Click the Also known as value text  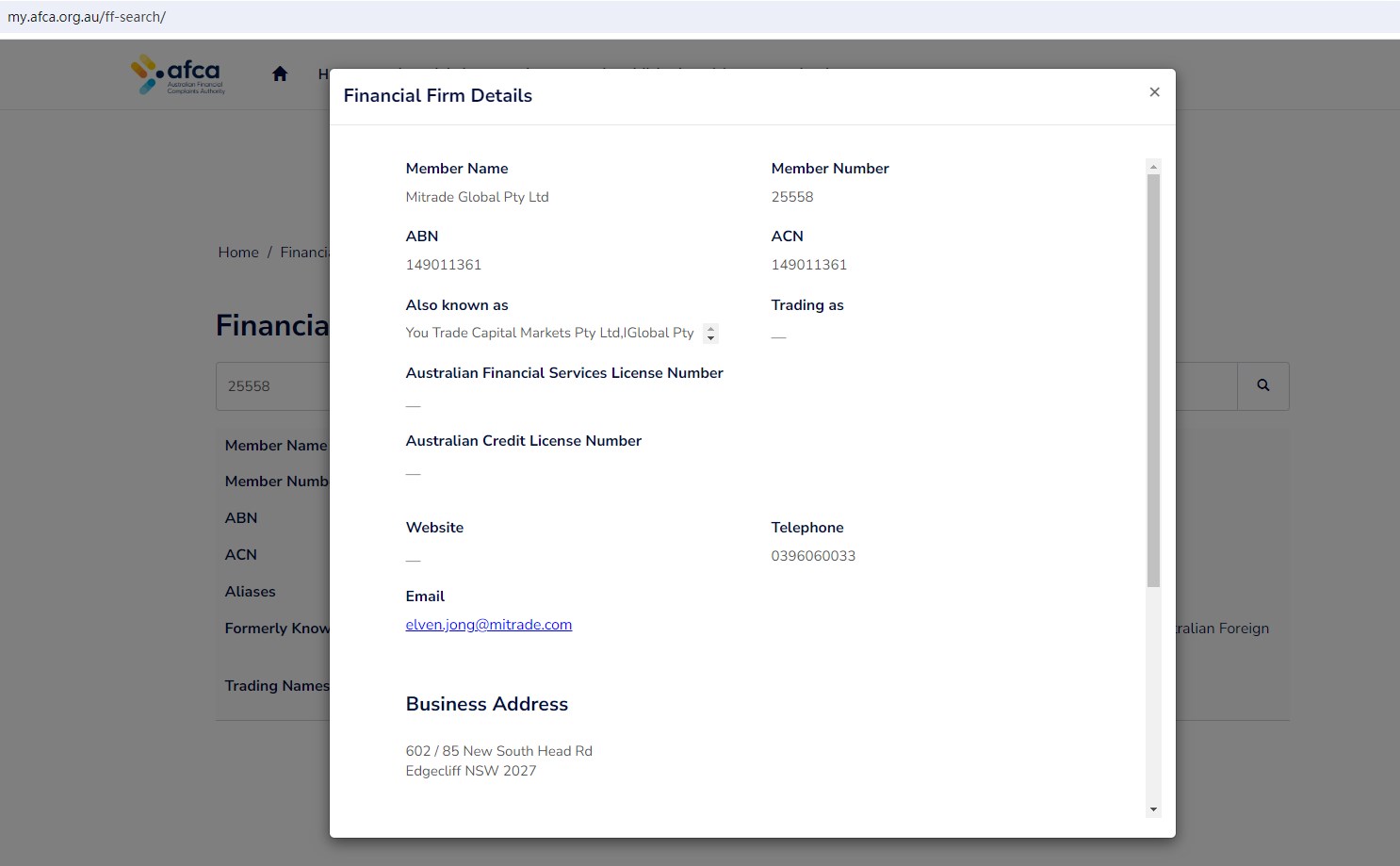(x=550, y=333)
